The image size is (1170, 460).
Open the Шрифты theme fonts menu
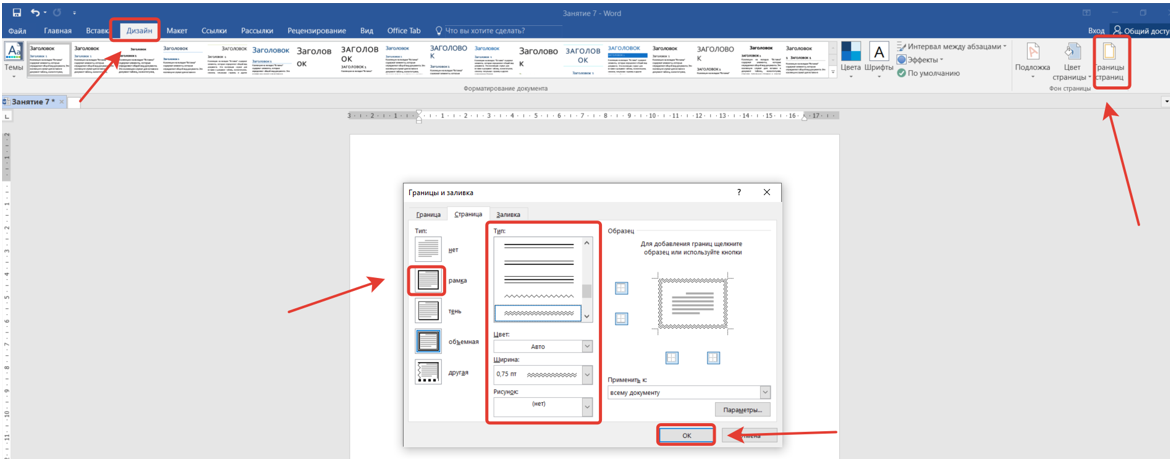878,59
